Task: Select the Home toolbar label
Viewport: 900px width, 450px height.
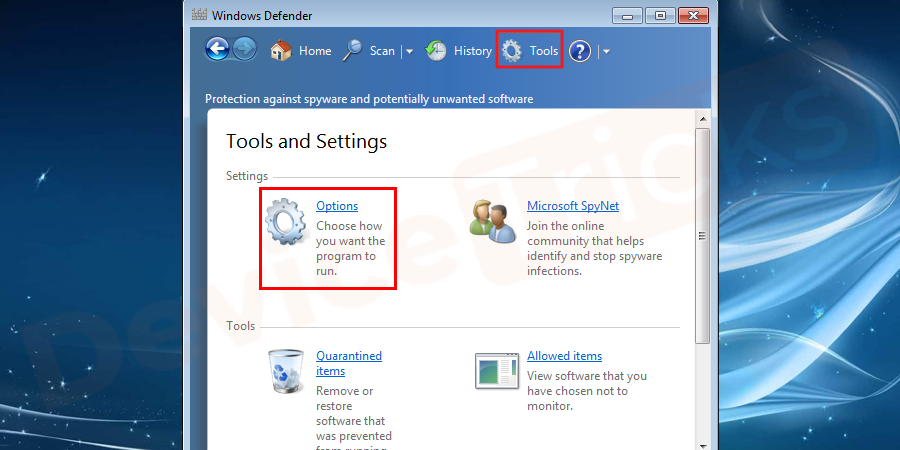Action: 315,51
